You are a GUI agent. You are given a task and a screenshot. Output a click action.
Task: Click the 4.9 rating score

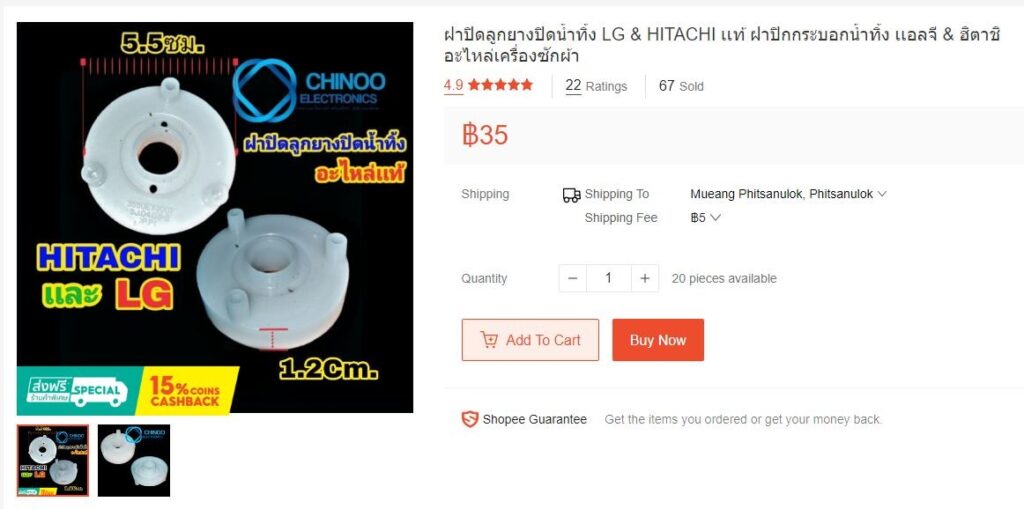(453, 85)
